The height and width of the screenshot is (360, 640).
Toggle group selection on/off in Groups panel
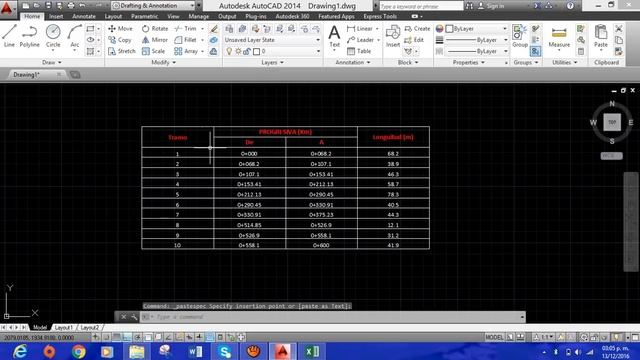click(535, 51)
